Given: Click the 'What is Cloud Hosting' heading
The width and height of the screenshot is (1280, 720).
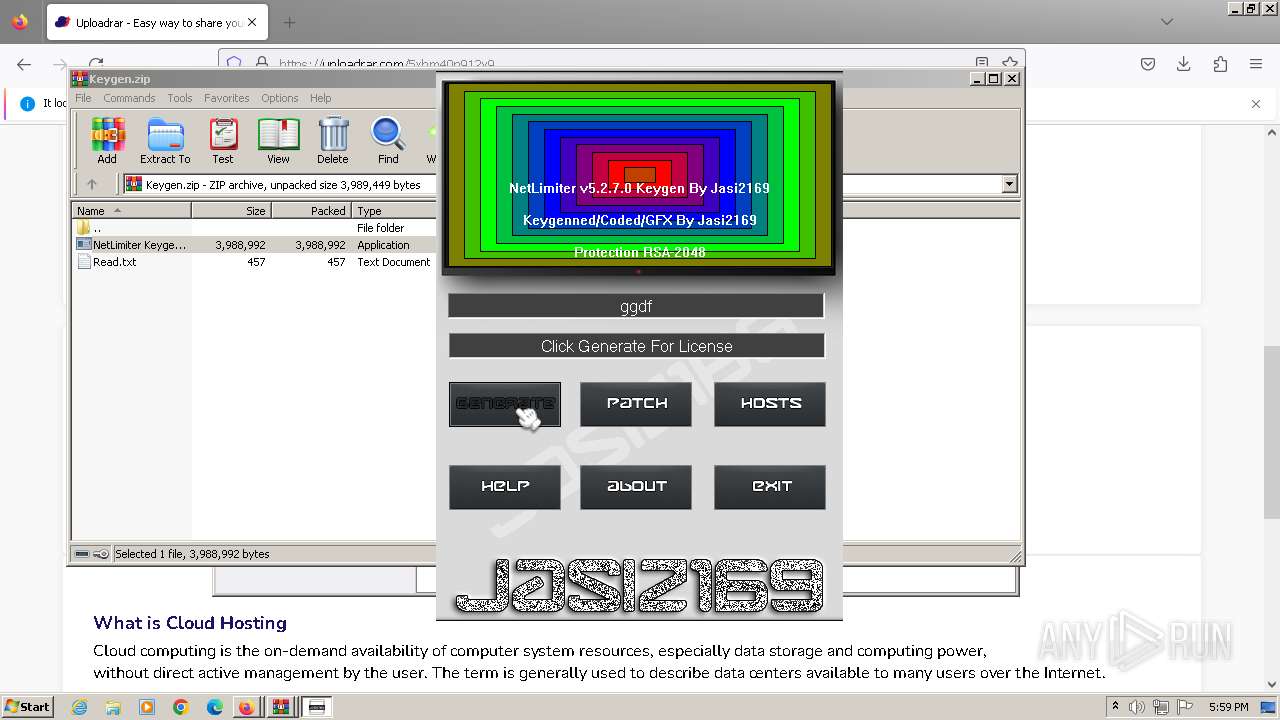Looking at the screenshot, I should click(x=190, y=623).
